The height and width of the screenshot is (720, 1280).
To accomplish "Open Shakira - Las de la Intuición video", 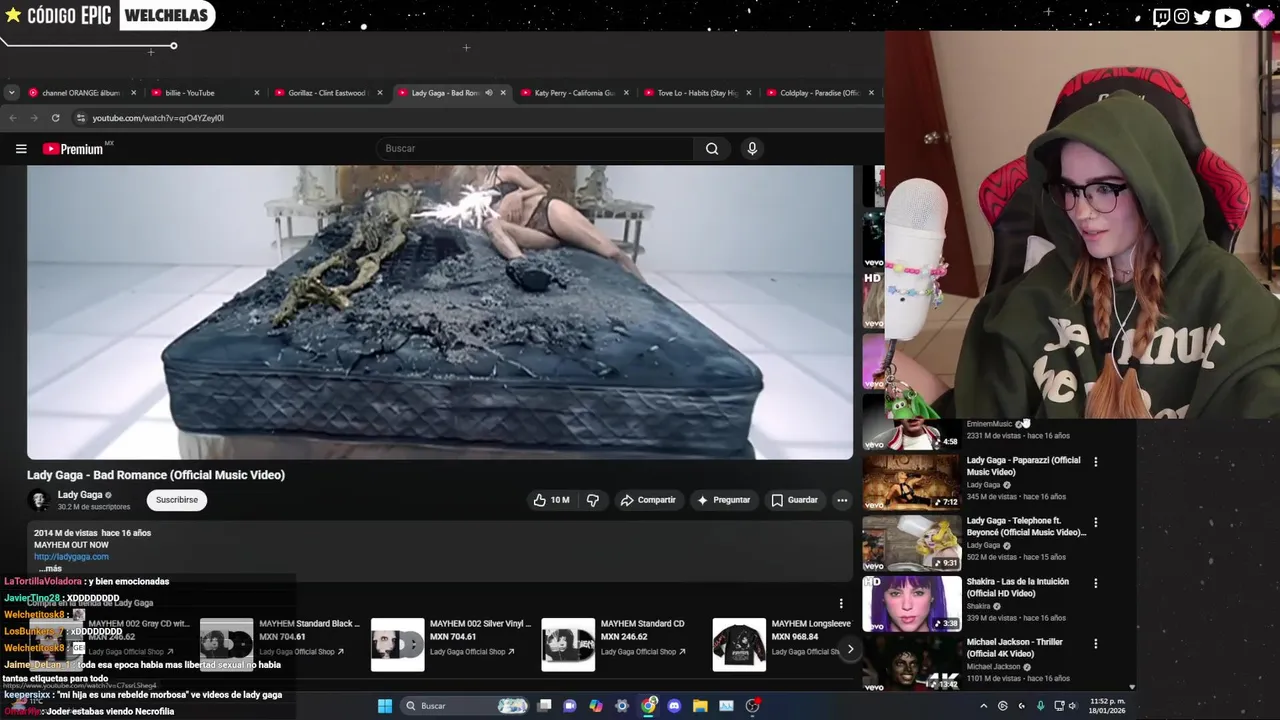I will pyautogui.click(x=1017, y=587).
